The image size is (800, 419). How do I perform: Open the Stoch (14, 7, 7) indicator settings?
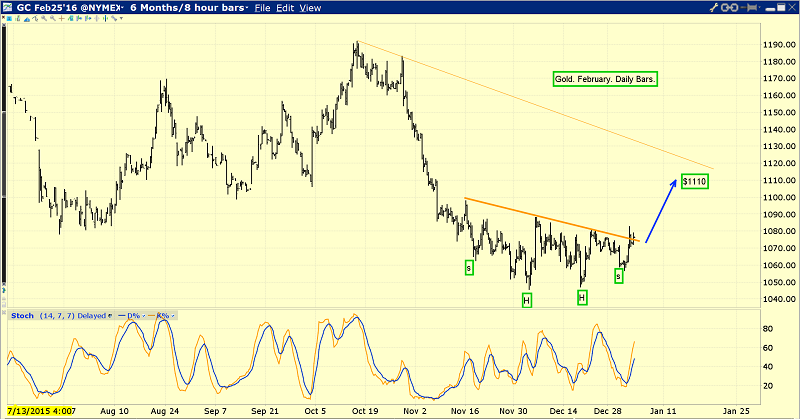pyautogui.click(x=60, y=316)
